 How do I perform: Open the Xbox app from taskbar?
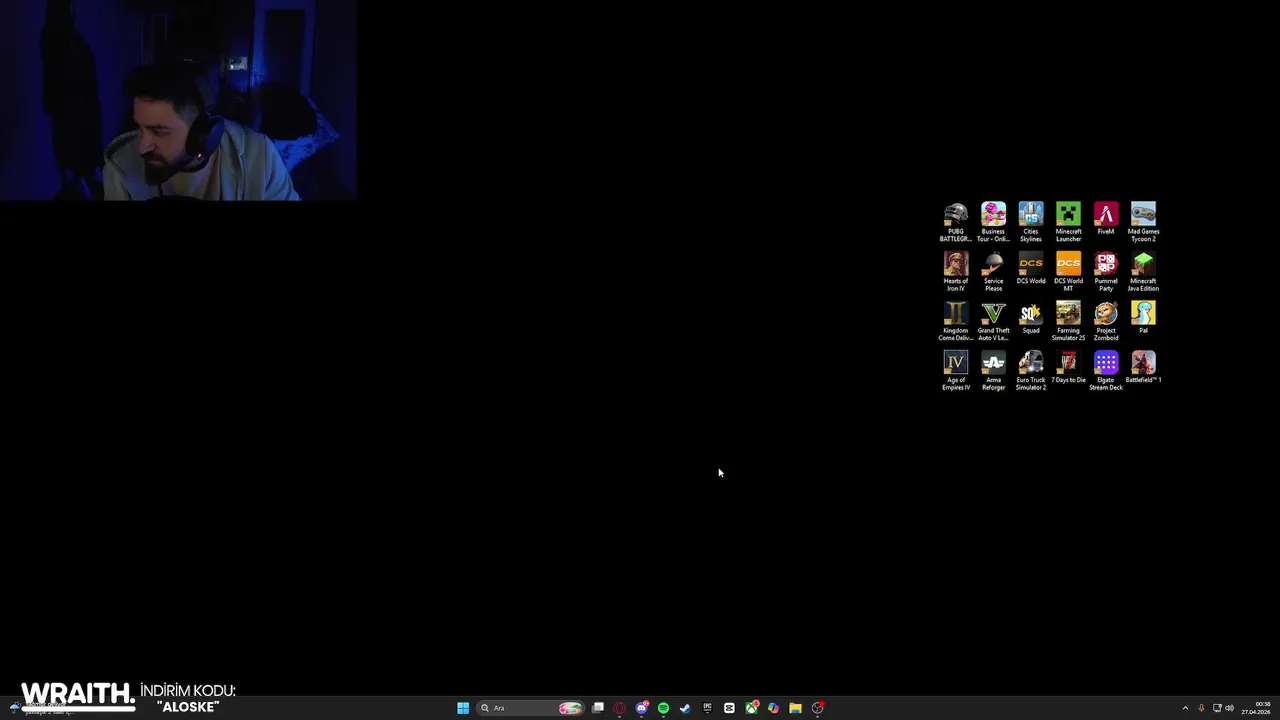pyautogui.click(x=751, y=708)
